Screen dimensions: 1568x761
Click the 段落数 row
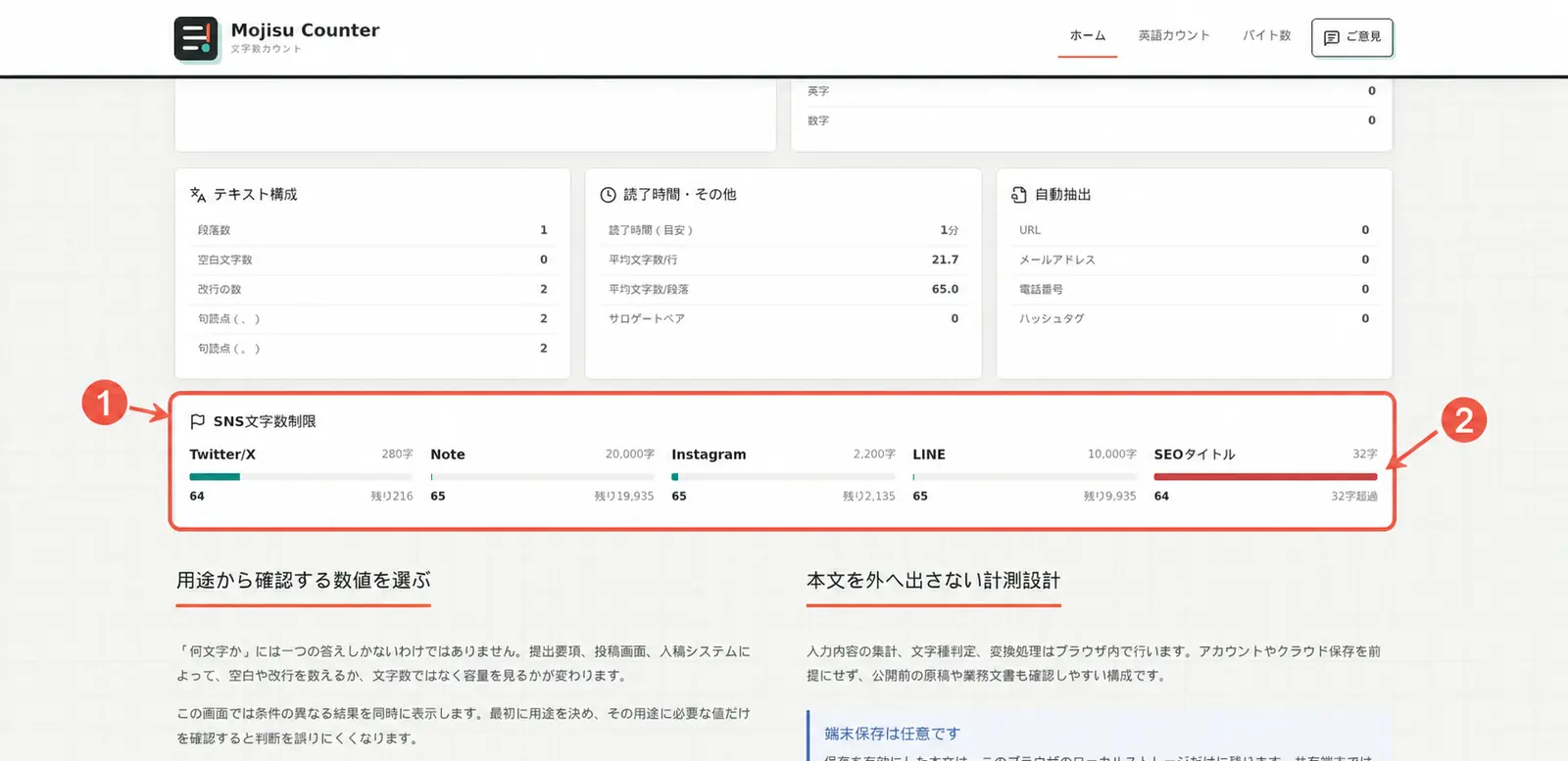point(372,230)
